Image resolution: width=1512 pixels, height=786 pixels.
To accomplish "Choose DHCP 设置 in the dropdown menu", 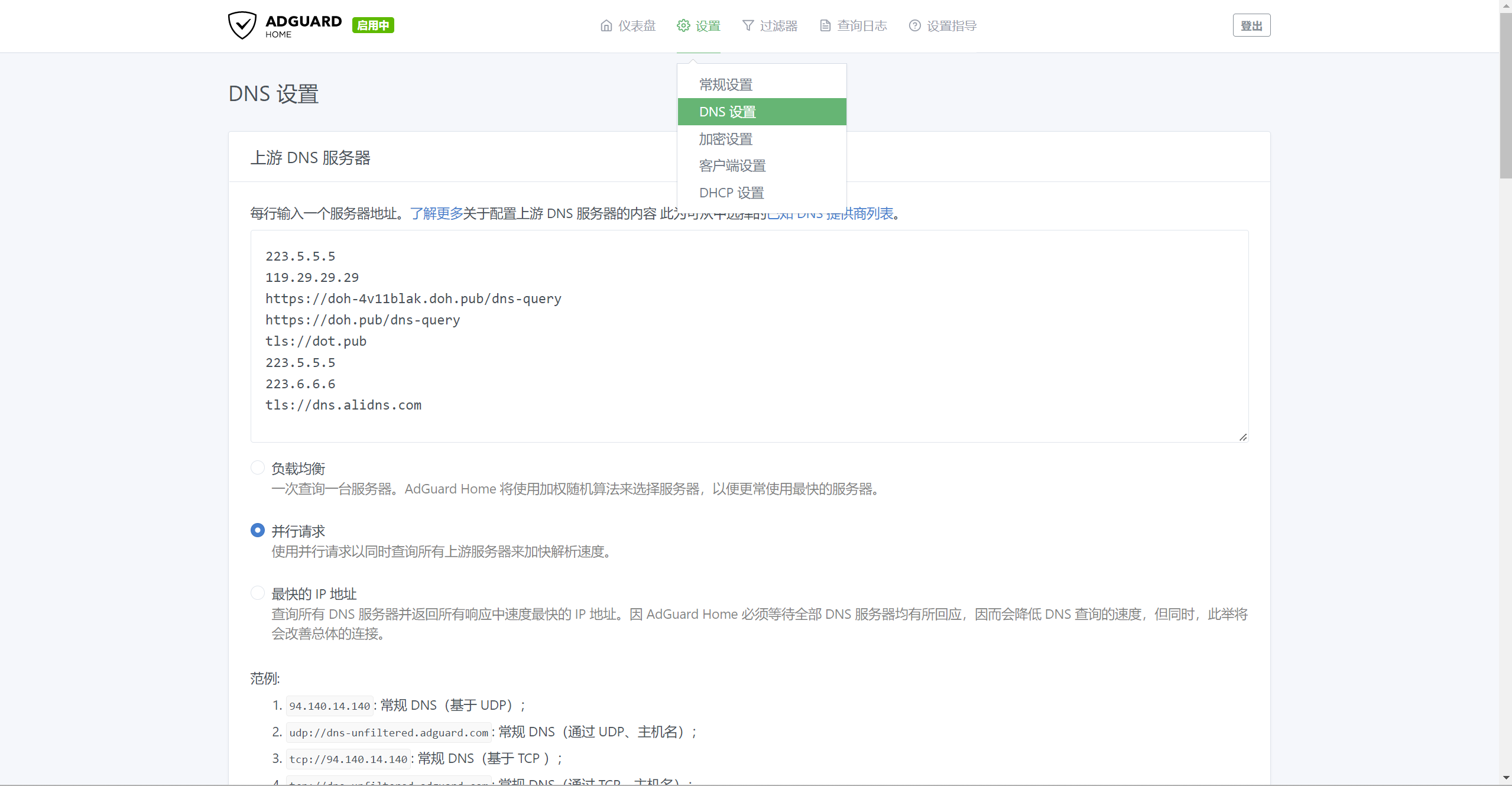I will tap(732, 193).
